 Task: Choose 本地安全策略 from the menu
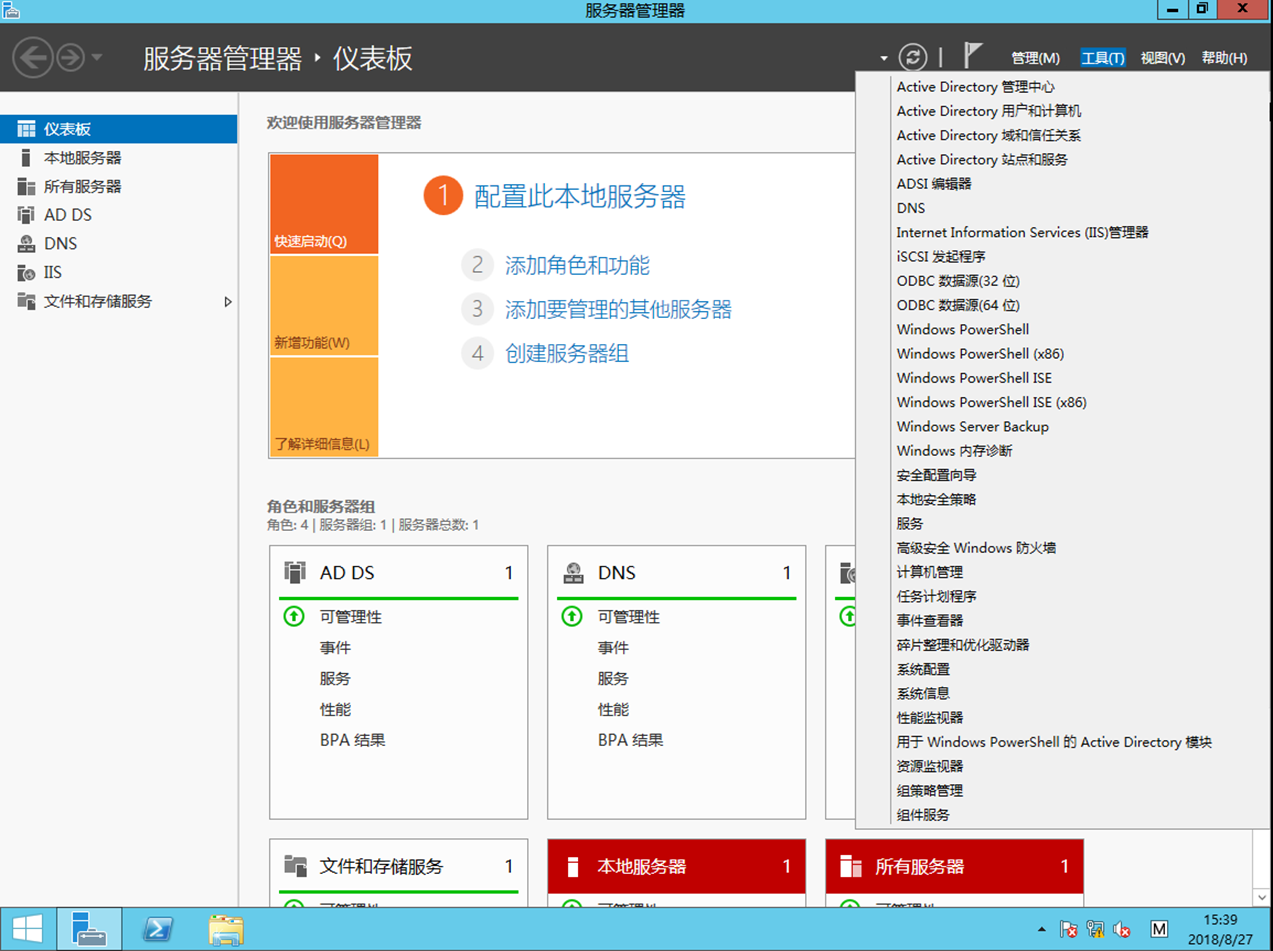coord(937,499)
